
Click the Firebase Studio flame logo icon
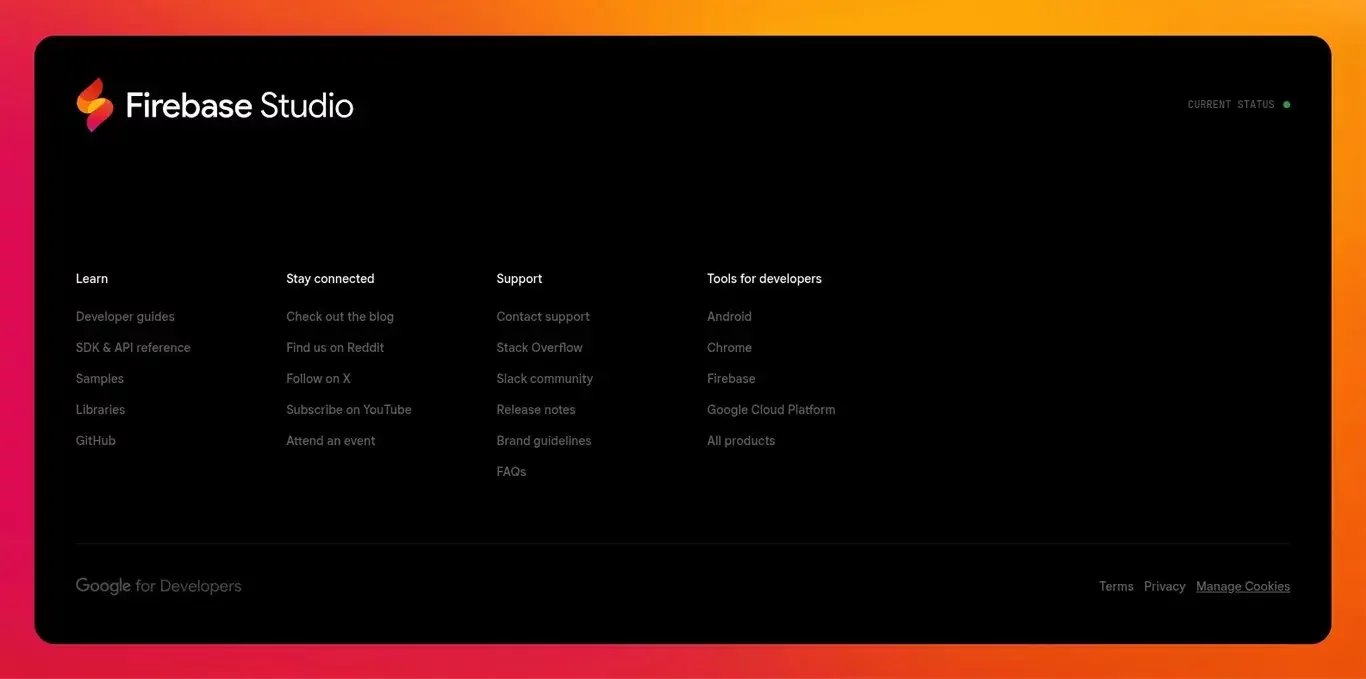tap(95, 105)
